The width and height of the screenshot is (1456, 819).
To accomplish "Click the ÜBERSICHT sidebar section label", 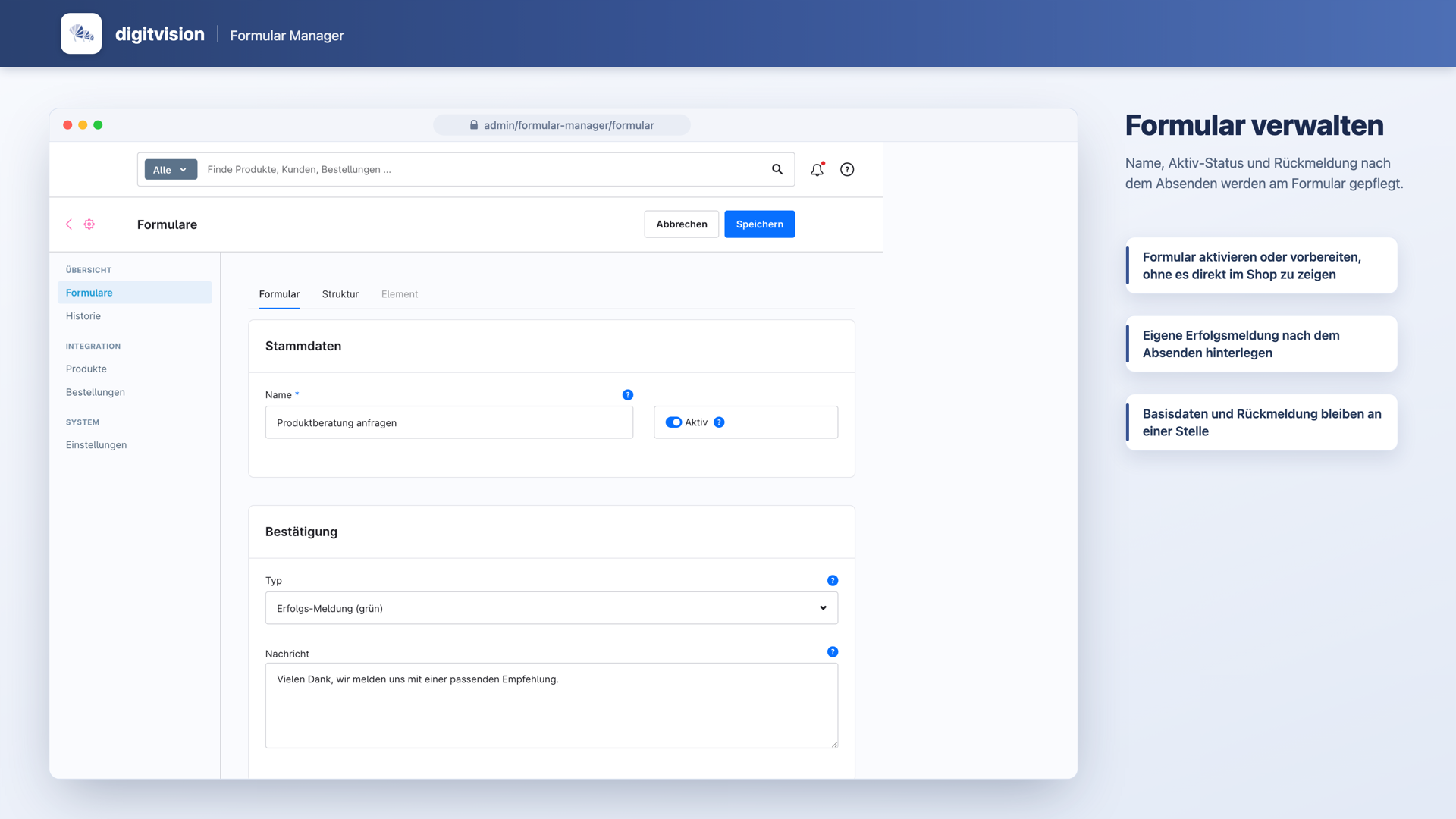I will pyautogui.click(x=89, y=270).
